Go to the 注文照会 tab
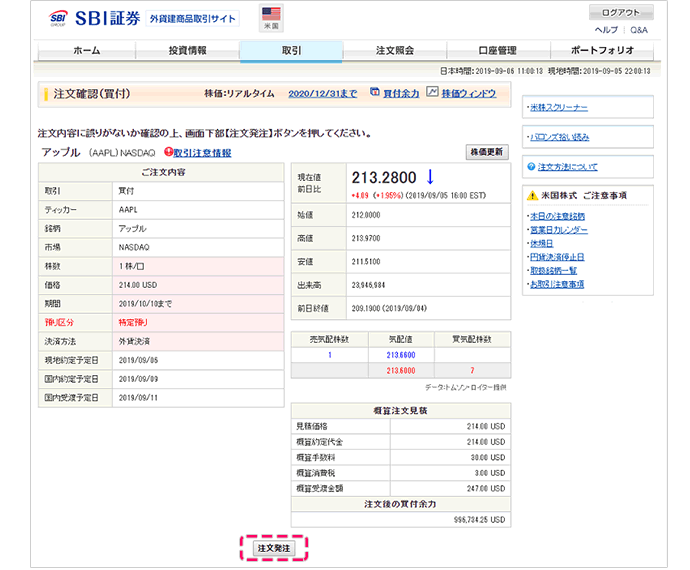 395,50
